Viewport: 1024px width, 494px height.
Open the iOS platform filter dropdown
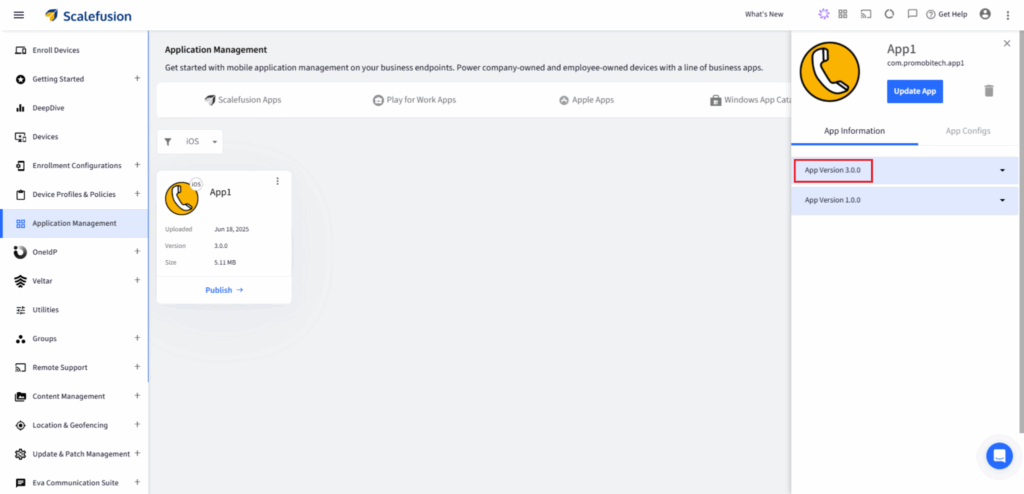(199, 142)
